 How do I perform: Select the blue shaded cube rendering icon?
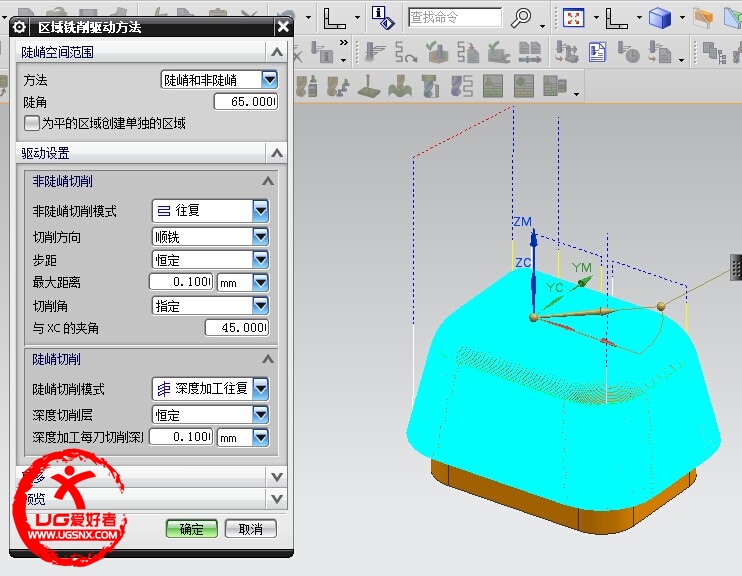click(658, 18)
